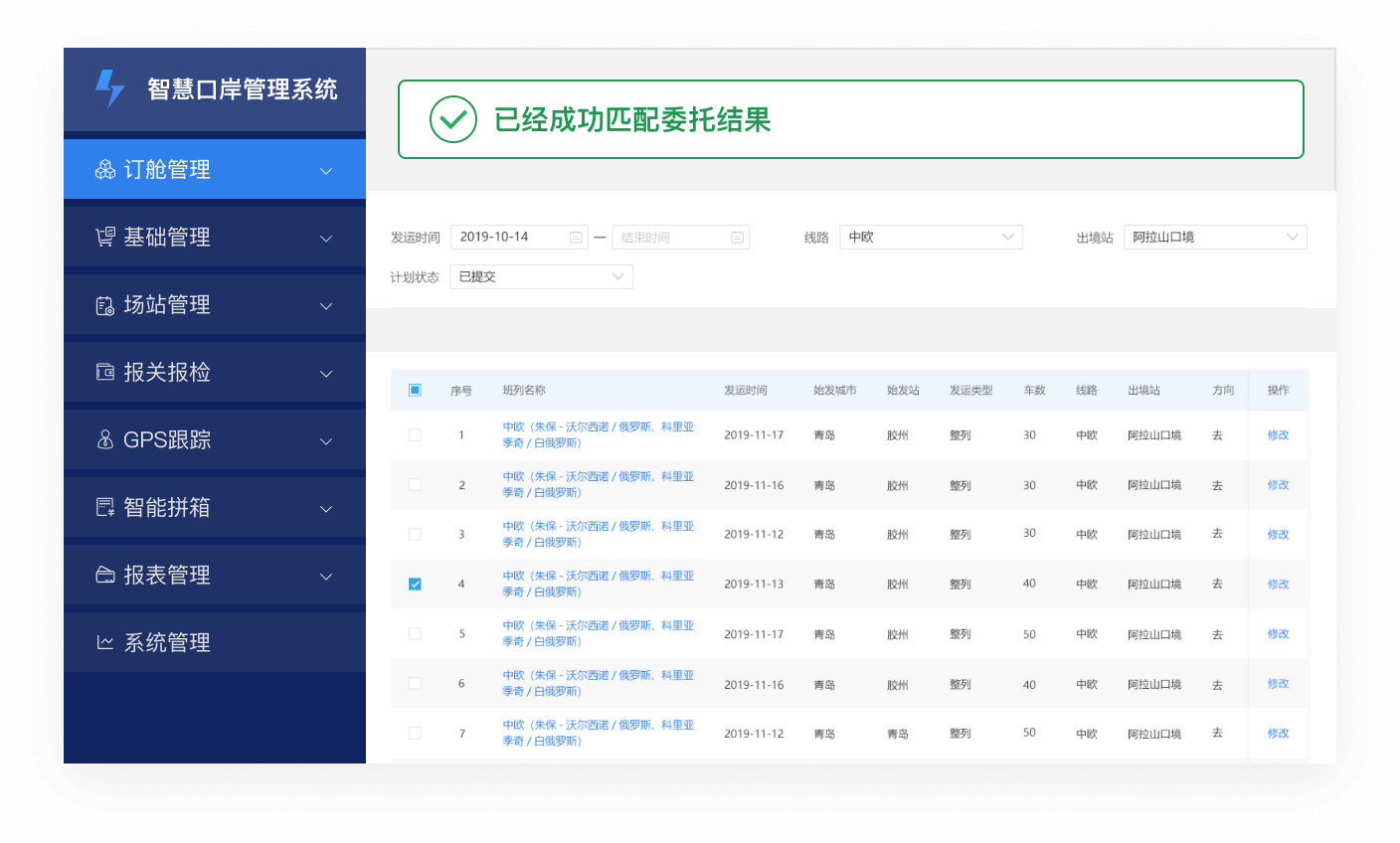Image resolution: width=1400 pixels, height=843 pixels.
Task: Click 修改 link for row 2
Action: pos(1278,484)
